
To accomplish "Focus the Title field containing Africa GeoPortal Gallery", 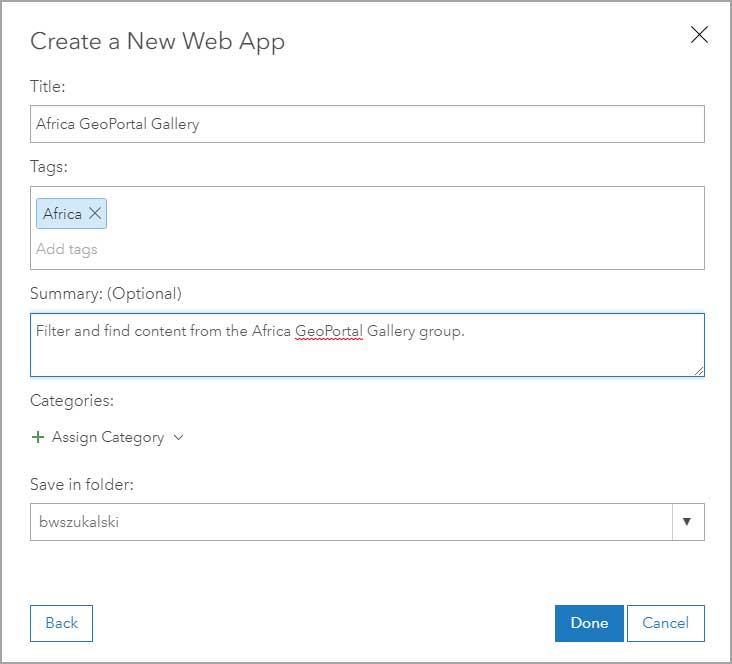I will [367, 124].
